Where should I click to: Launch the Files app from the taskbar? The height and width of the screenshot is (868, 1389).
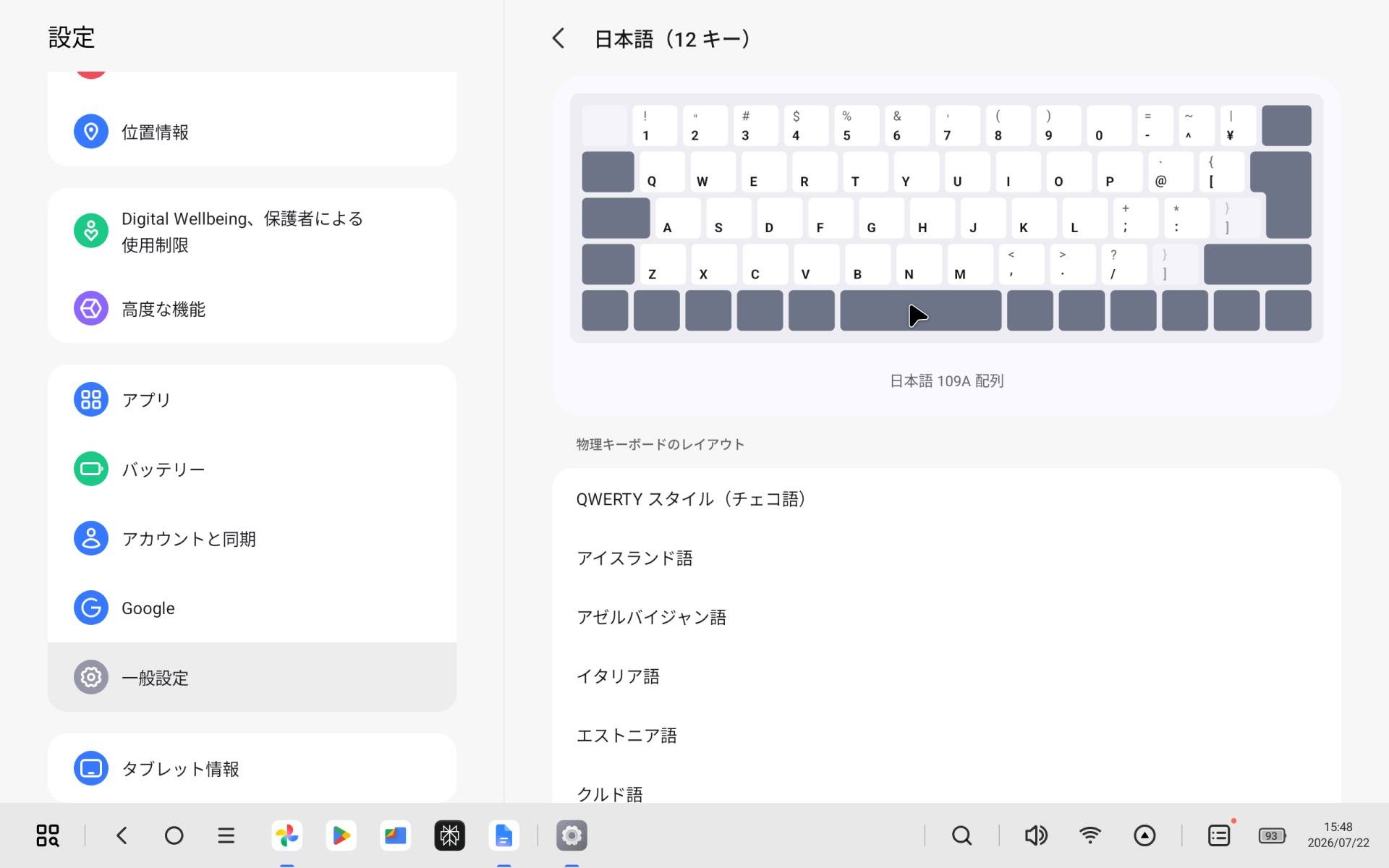click(395, 835)
